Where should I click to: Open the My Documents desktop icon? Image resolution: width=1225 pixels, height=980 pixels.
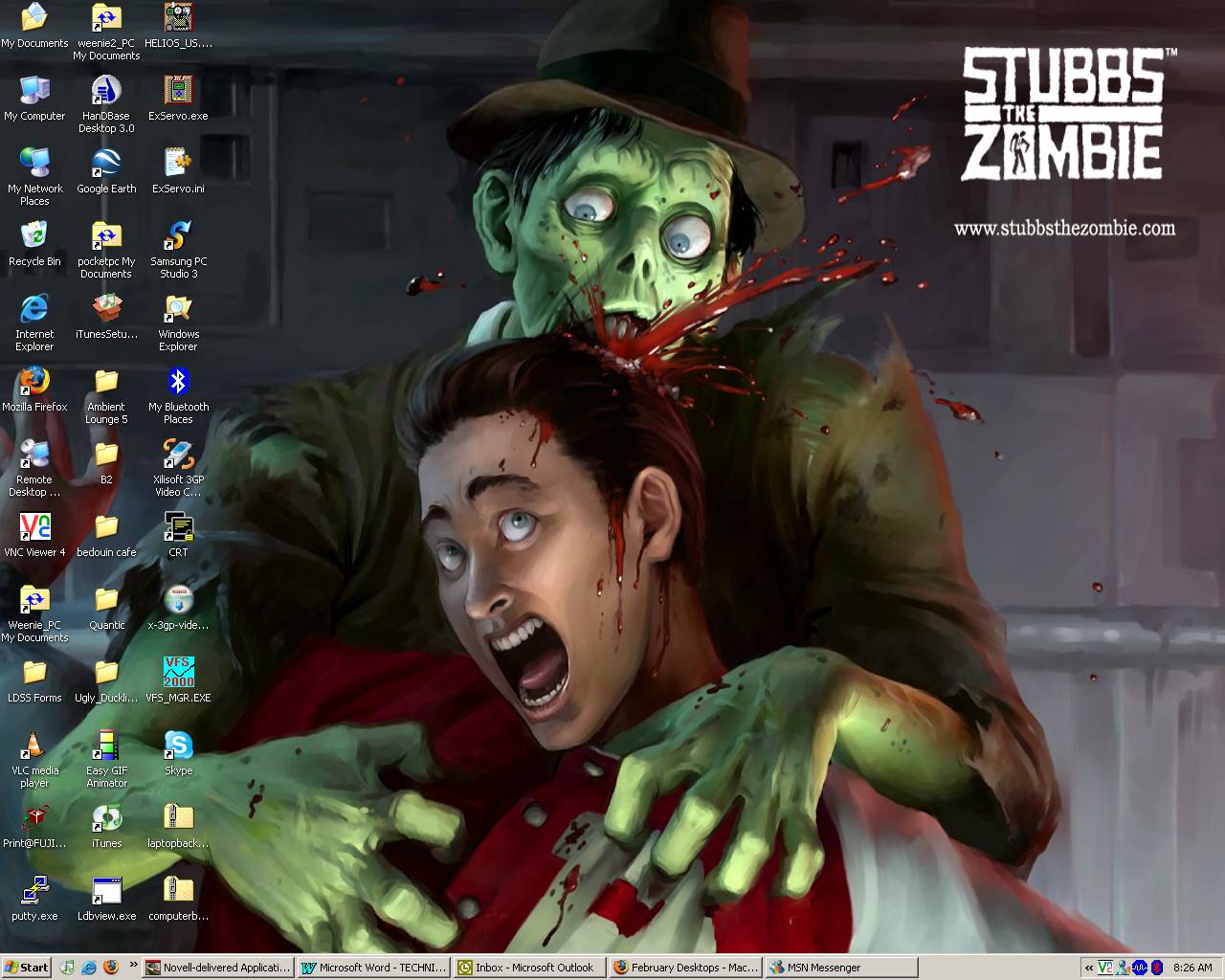34,26
